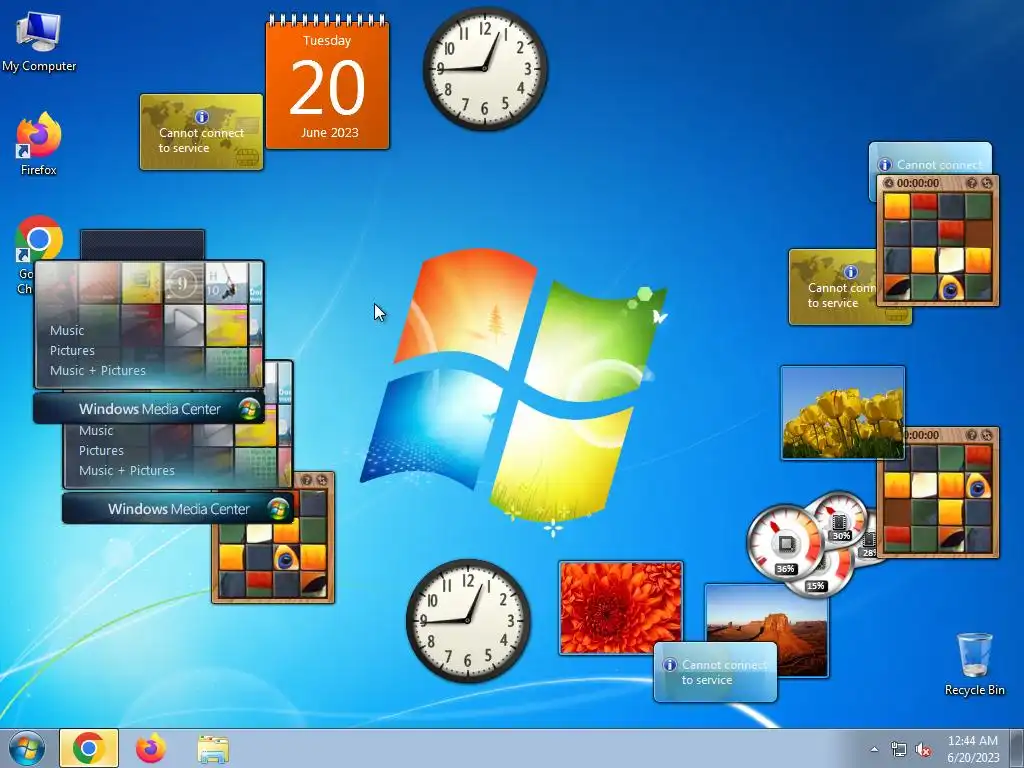The image size is (1024, 768).
Task: Select Pictures in the lower Media Center gadget
Action: point(101,451)
